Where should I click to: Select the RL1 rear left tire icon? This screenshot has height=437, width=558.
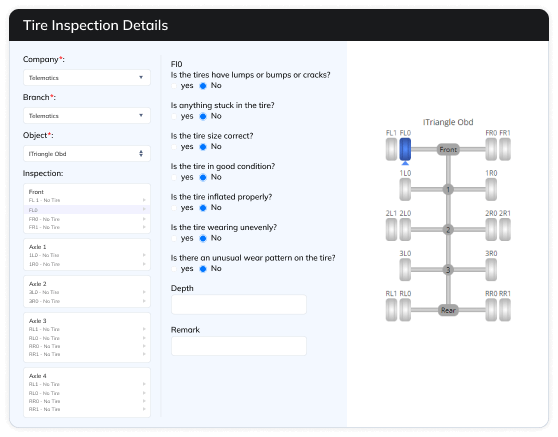coord(391,310)
